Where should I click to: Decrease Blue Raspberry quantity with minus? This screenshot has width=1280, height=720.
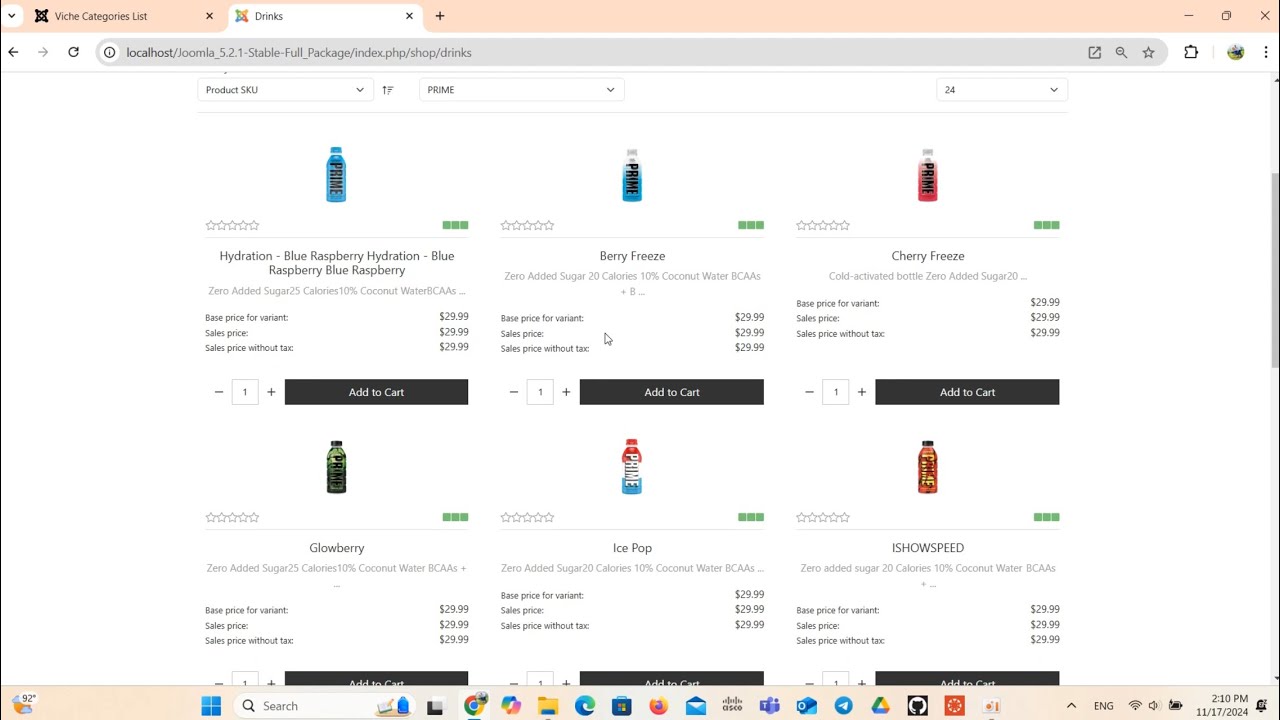[219, 392]
